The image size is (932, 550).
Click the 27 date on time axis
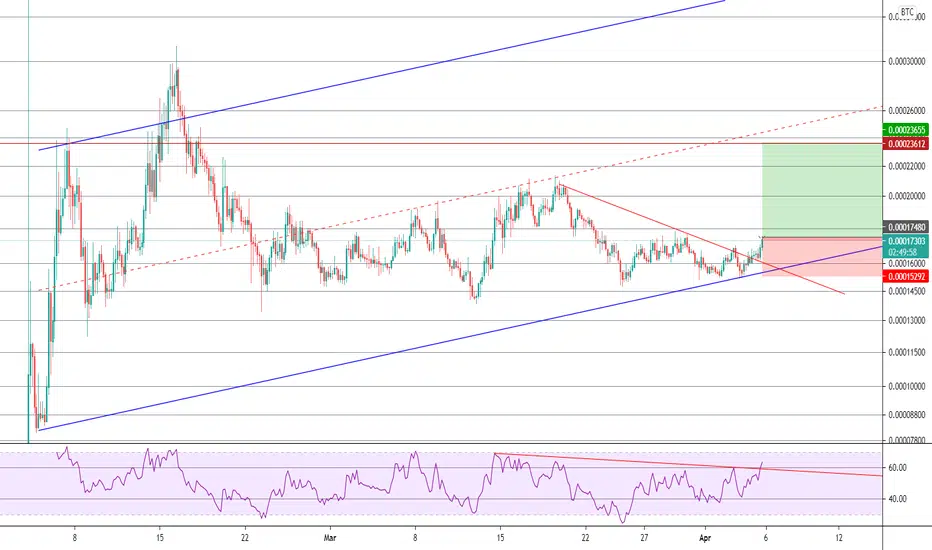(644, 538)
